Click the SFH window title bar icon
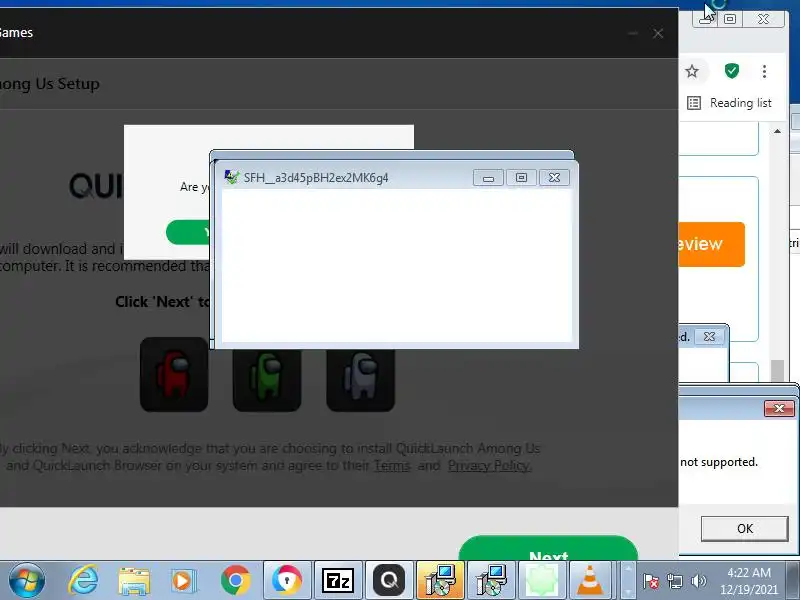The height and width of the screenshot is (600, 800). [x=232, y=178]
